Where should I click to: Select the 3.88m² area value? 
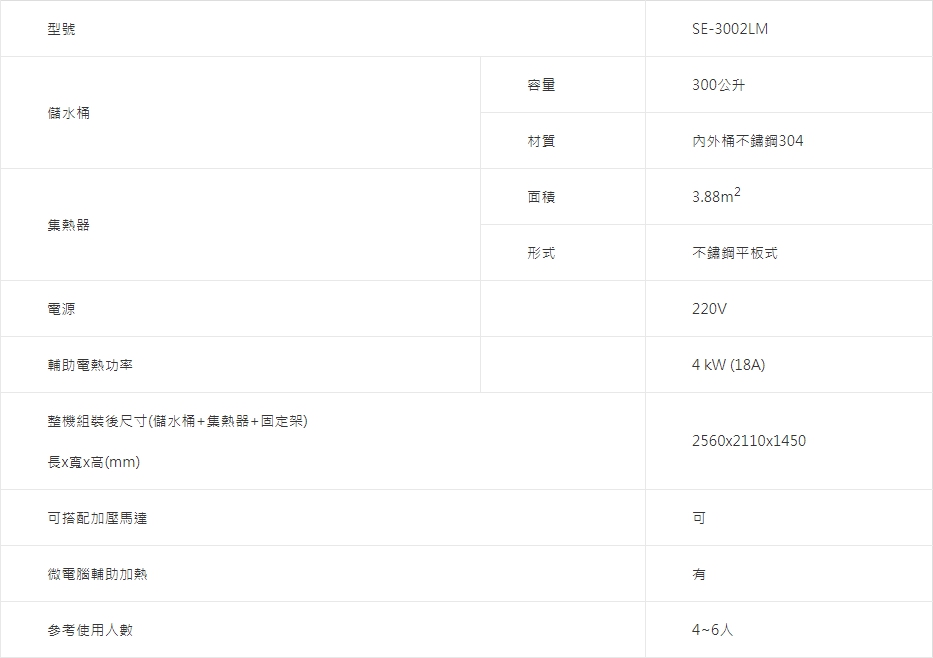(716, 197)
